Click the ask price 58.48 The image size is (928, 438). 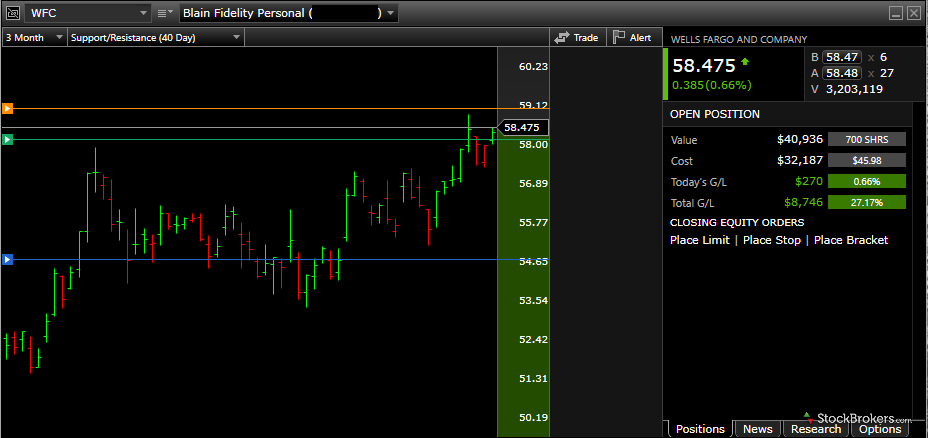(x=841, y=73)
